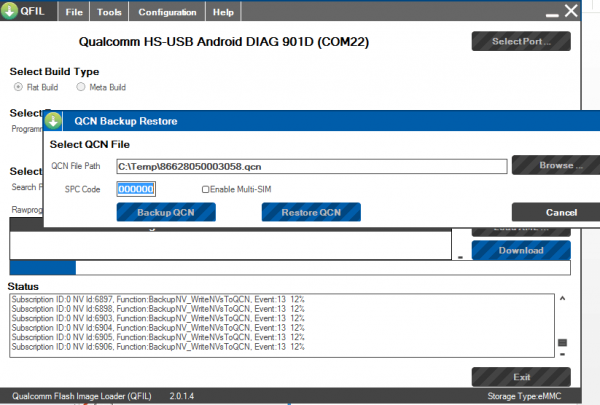This screenshot has width=600, height=405.
Task: Open the Configuration menu
Action: [x=167, y=12]
